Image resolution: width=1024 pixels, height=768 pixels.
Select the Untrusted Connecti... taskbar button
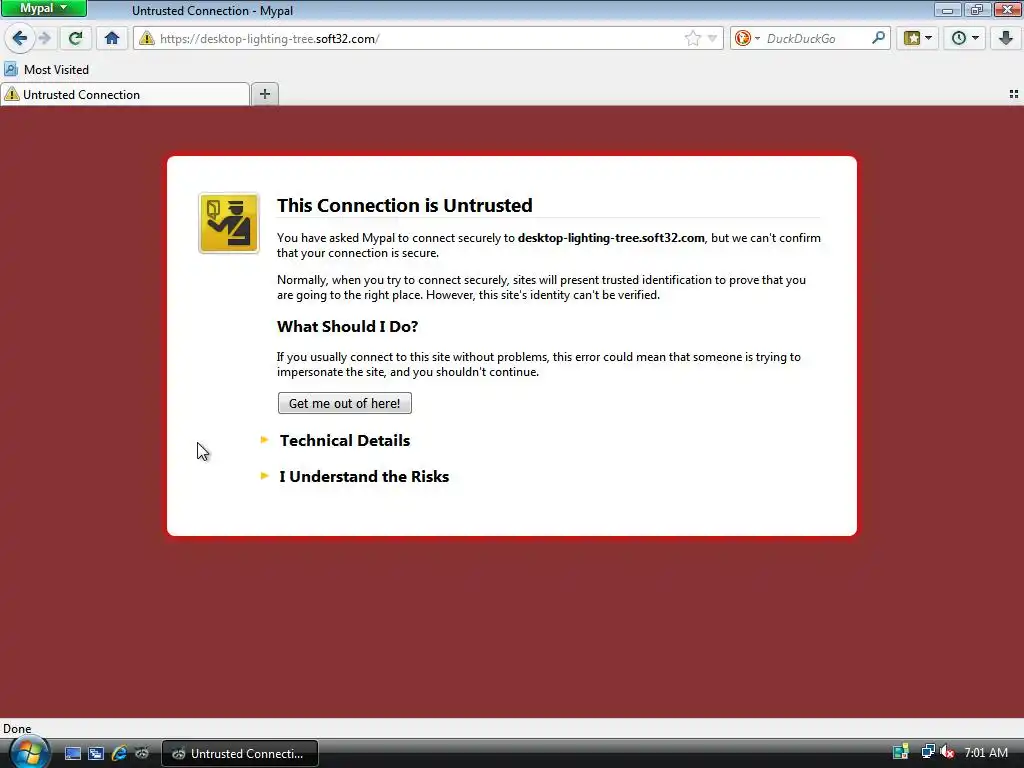point(240,754)
